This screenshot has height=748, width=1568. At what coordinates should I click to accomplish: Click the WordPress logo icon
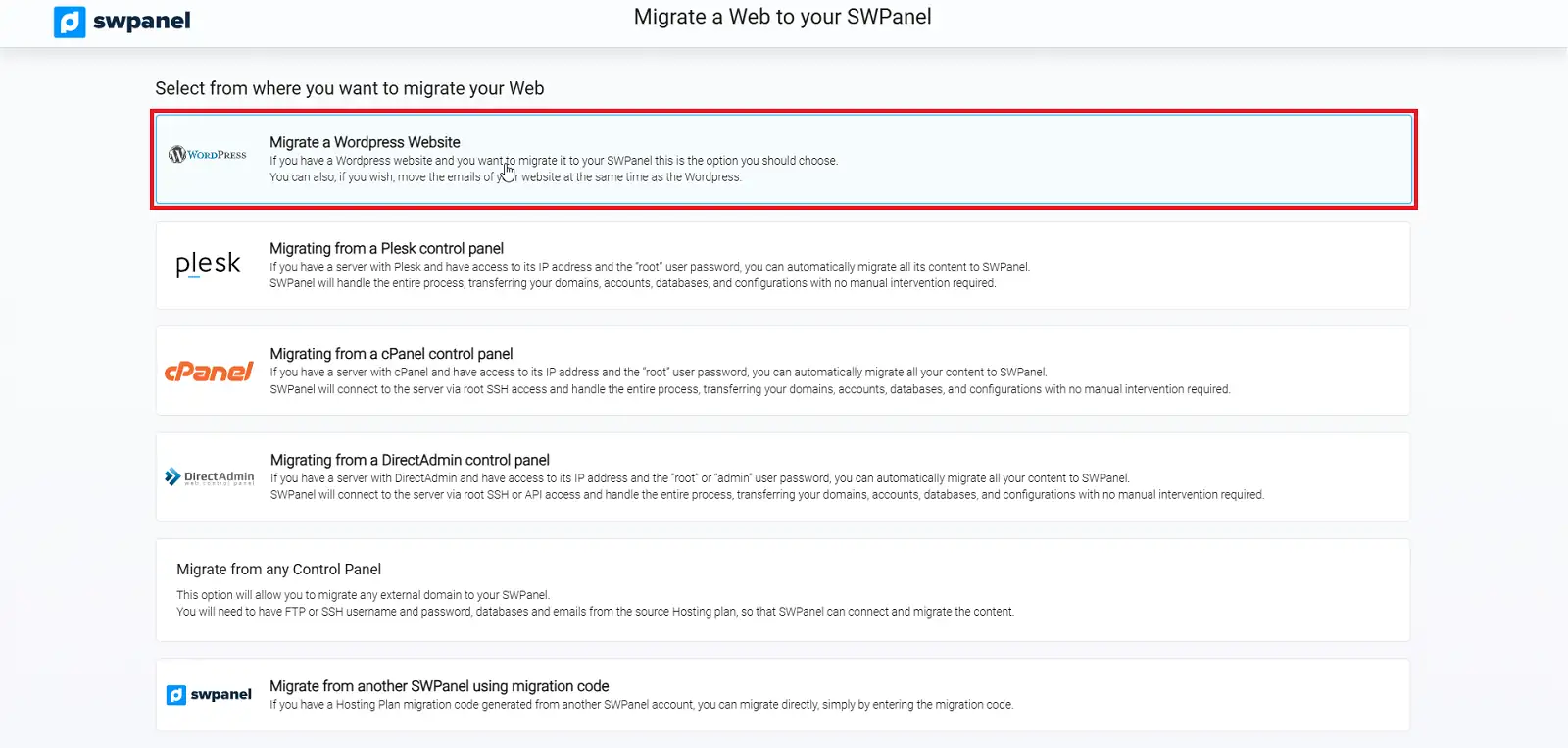208,155
